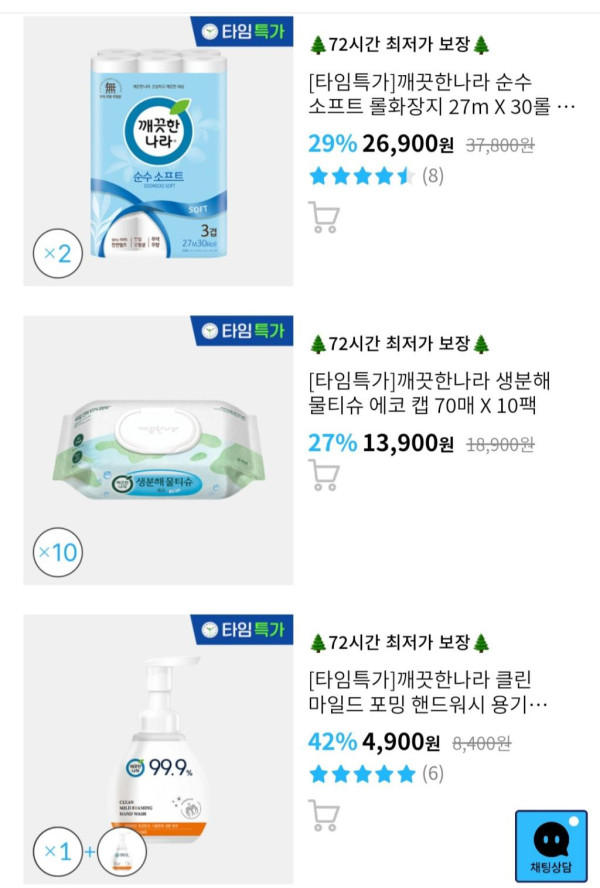Open 클린 마일드 포밍 핸드워시 product title
The width and height of the screenshot is (600, 888).
click(430, 692)
